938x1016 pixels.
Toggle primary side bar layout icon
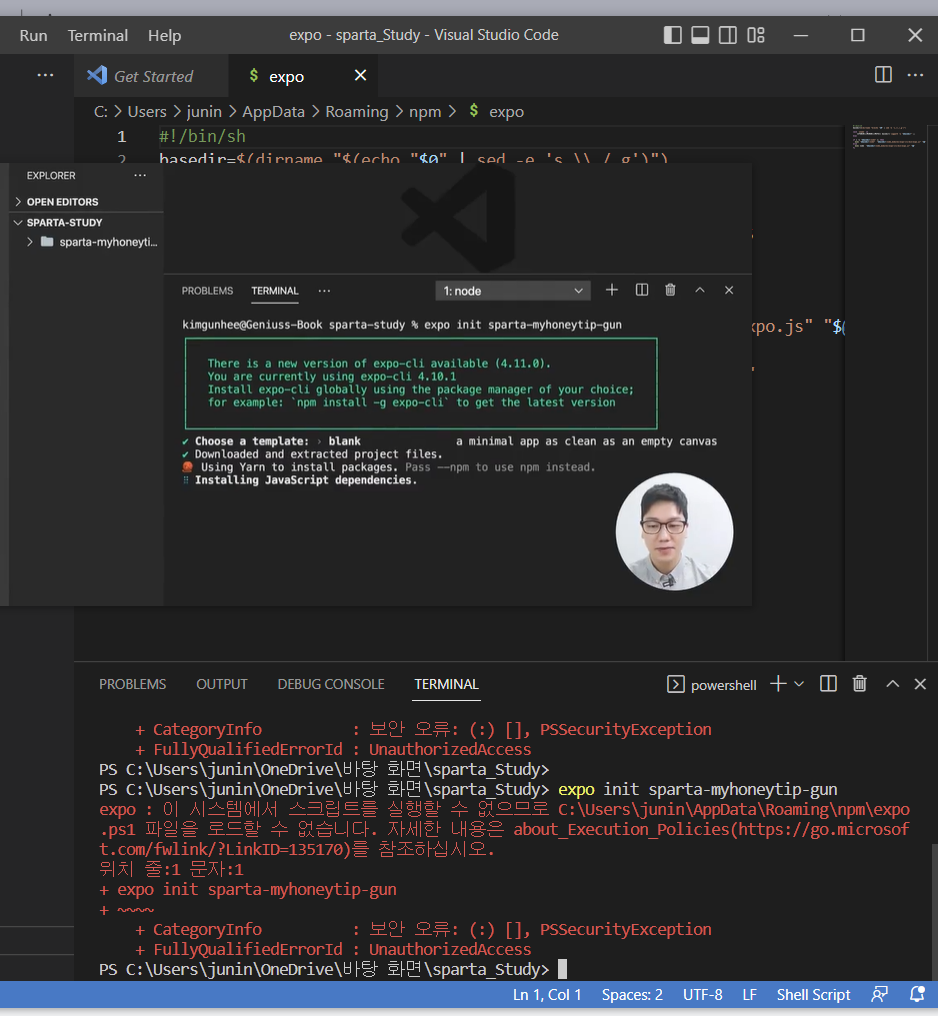point(672,35)
